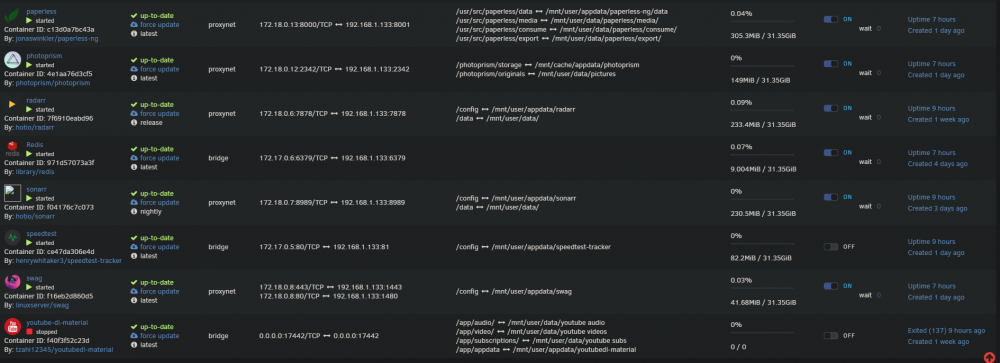Force update the sonarr container
This screenshot has height=363, width=1000.
click(x=159, y=202)
